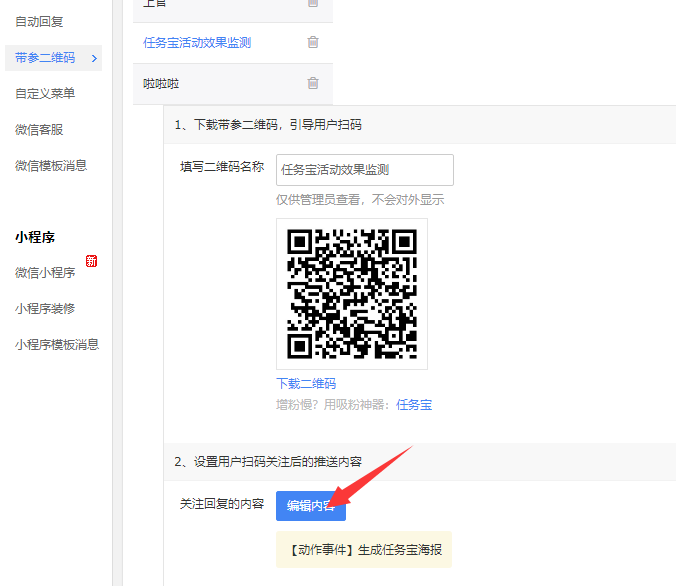Go to 自定义菜单 in the sidebar
676x586 pixels.
point(45,94)
